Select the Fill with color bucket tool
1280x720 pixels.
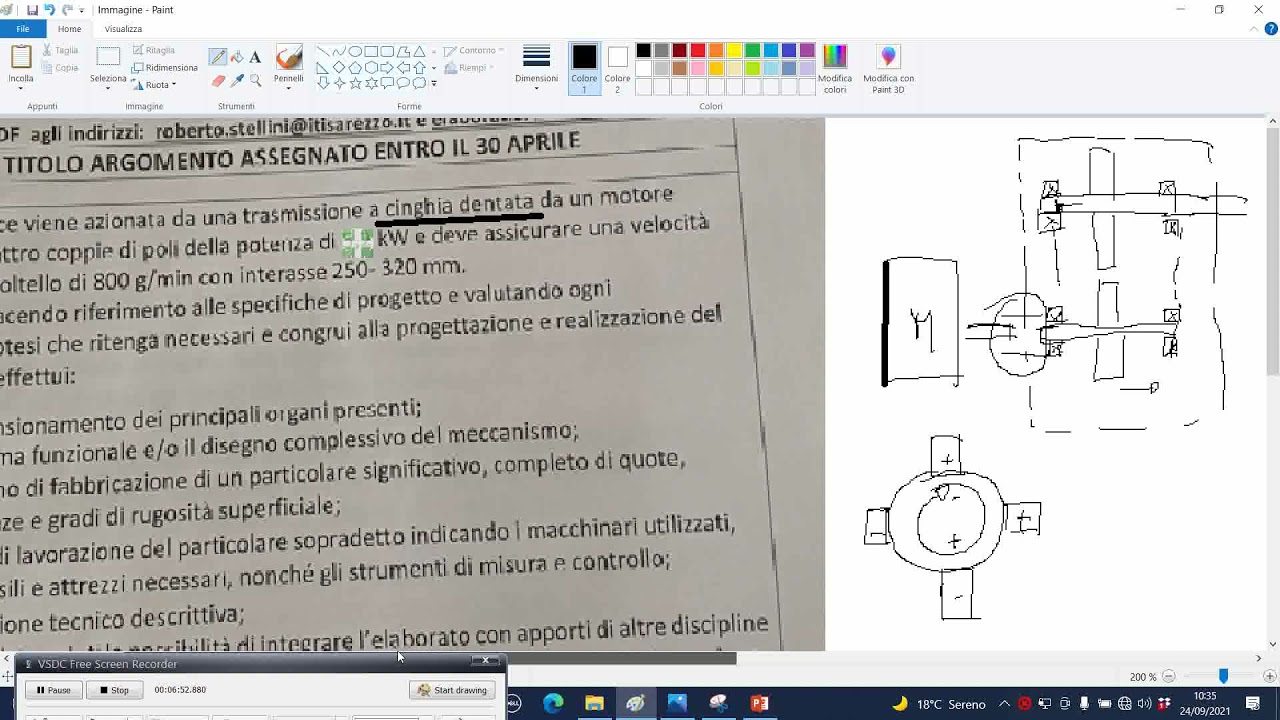coord(237,57)
